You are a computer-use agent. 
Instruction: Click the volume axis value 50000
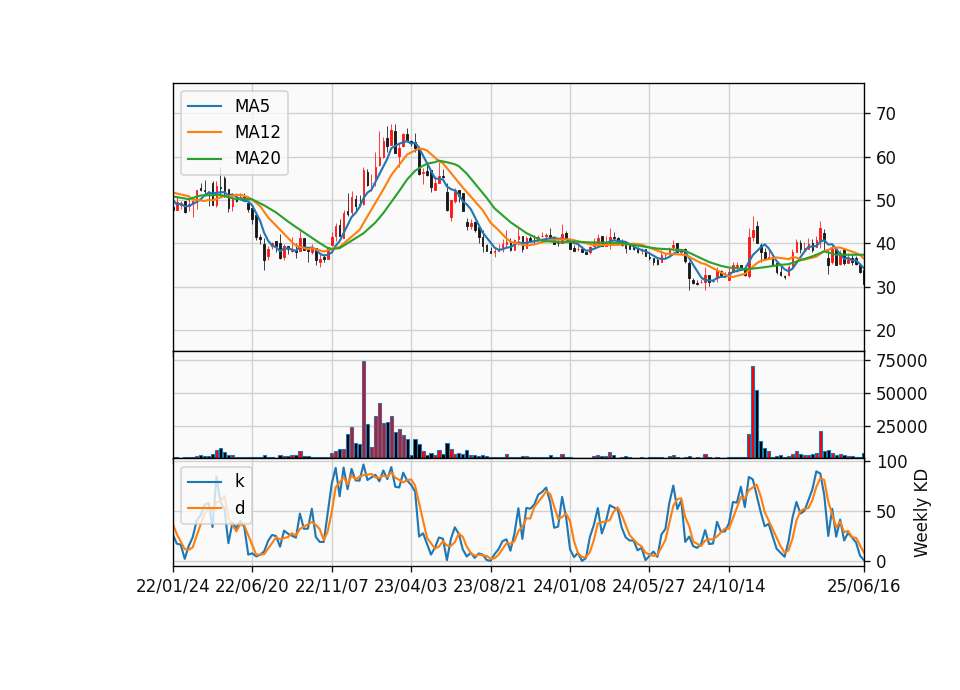pos(901,394)
